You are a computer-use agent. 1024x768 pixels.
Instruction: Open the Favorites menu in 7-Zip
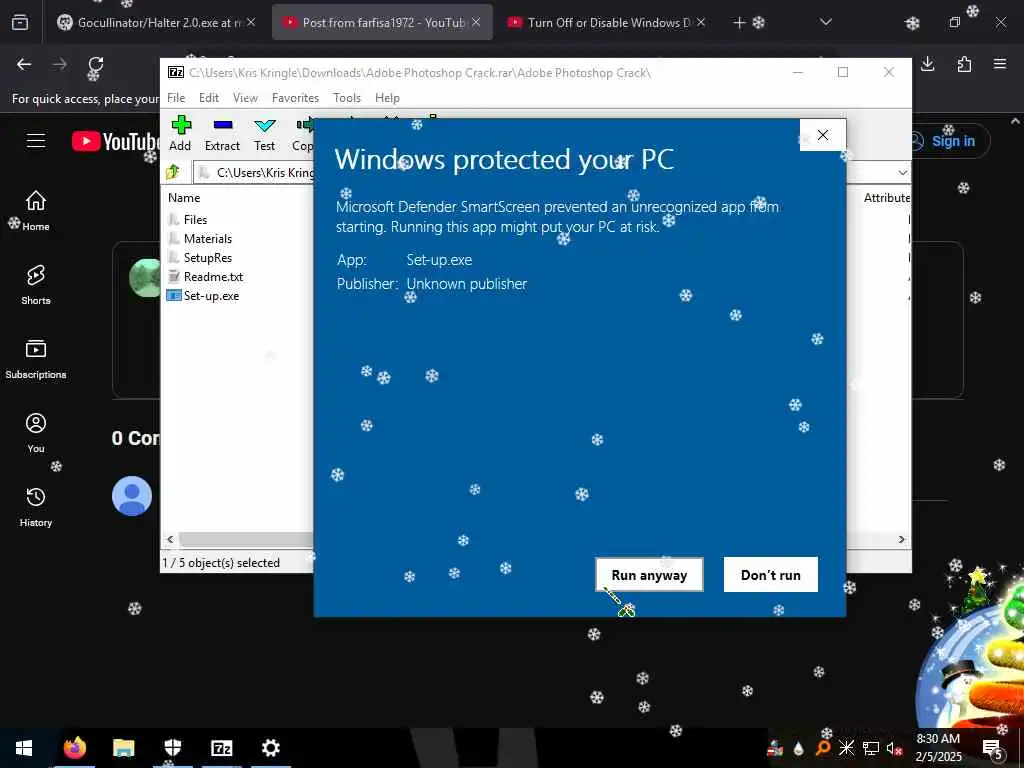(295, 97)
